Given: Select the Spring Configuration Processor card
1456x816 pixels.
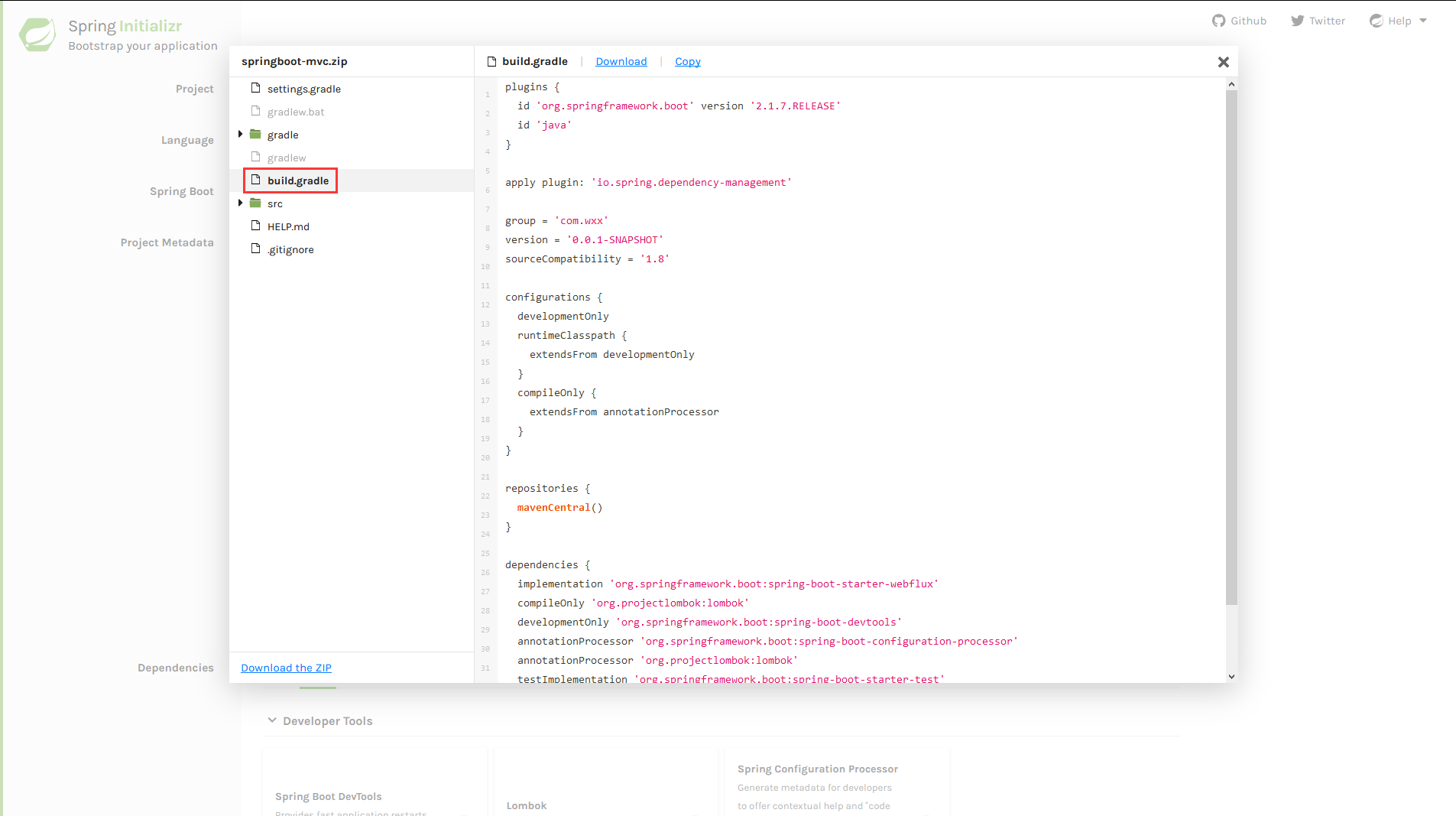Looking at the screenshot, I should [837, 783].
